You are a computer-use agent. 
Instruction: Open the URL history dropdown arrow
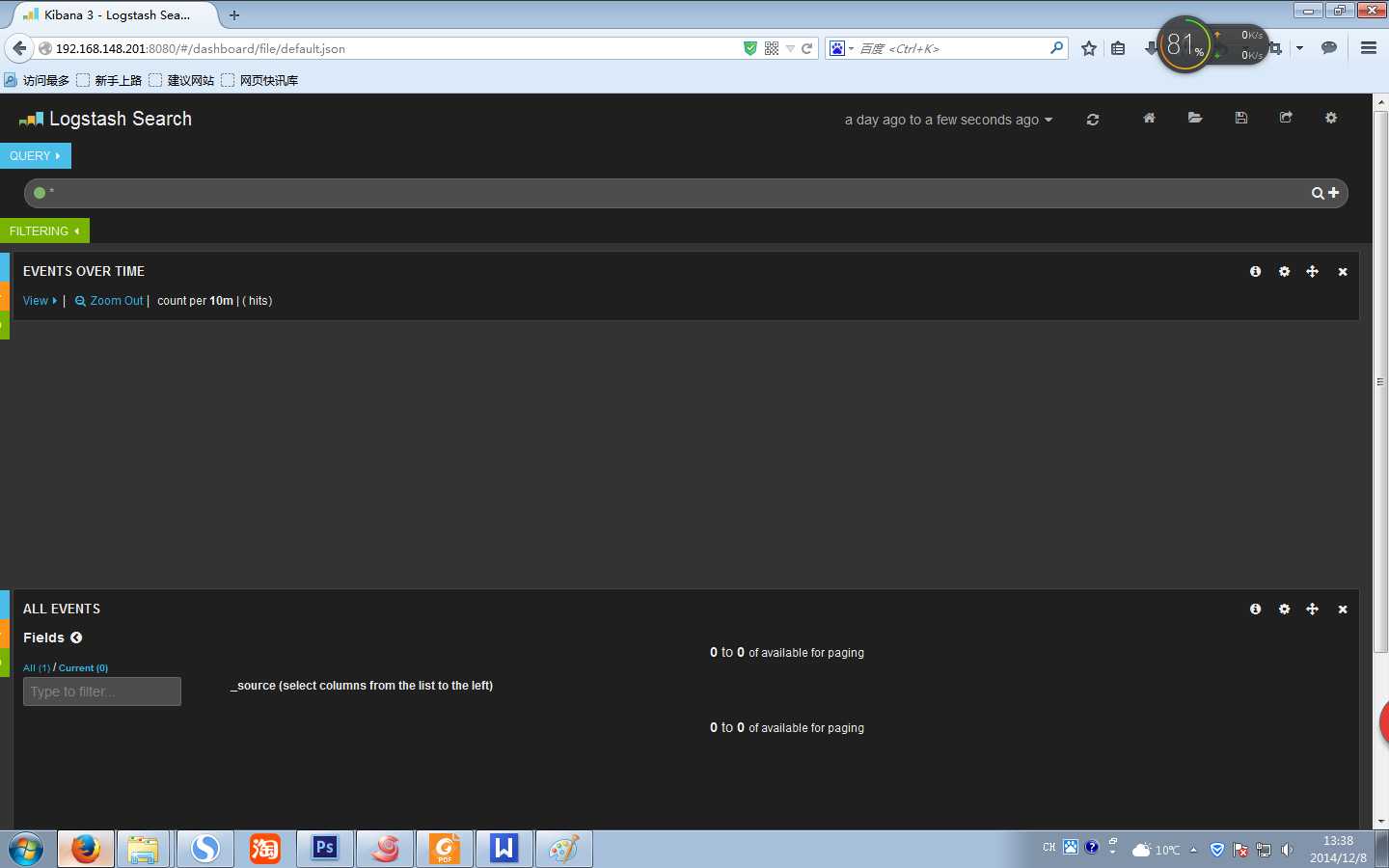coord(790,48)
